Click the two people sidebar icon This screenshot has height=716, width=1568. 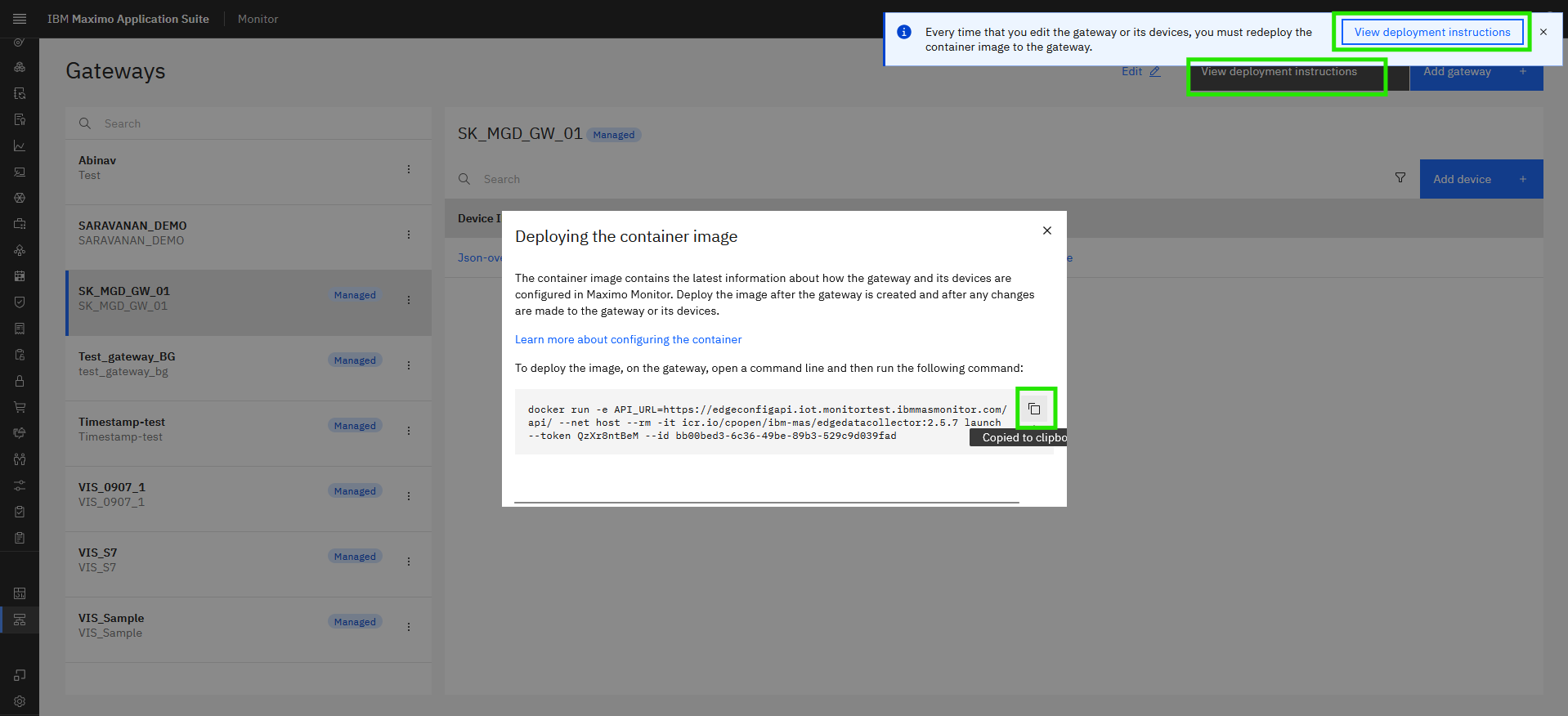(20, 459)
